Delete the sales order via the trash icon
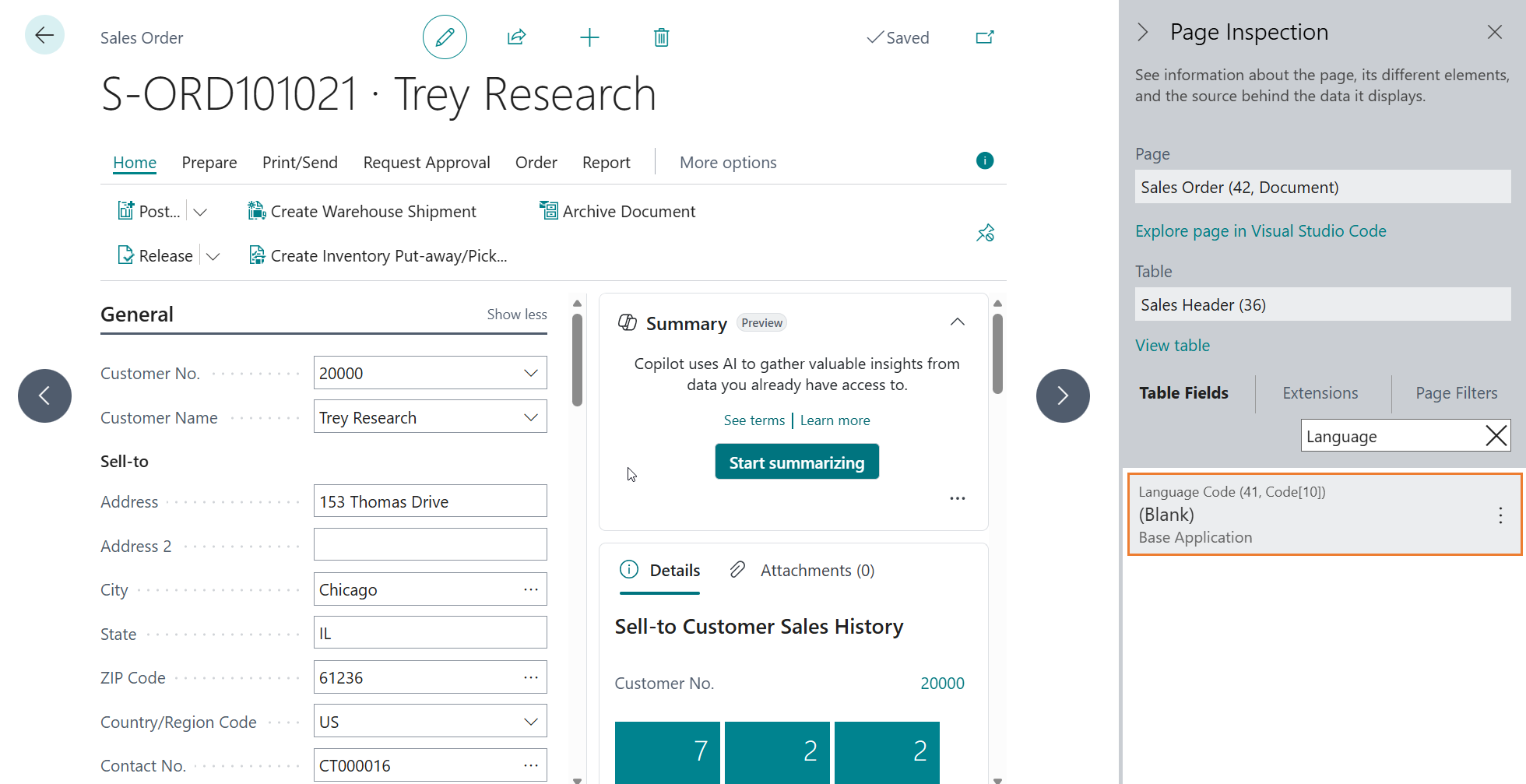1526x784 pixels. [661, 37]
